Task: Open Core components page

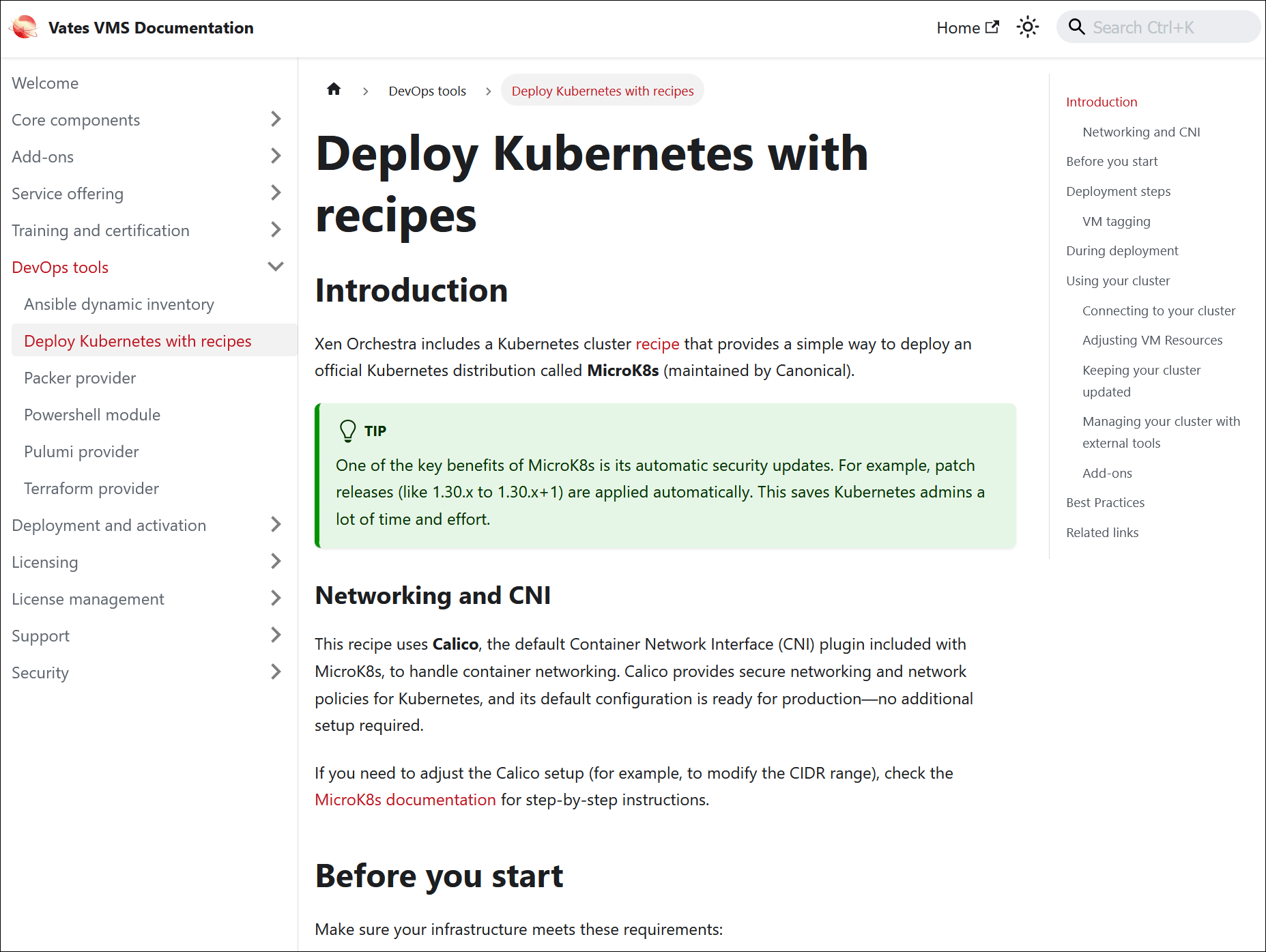Action: coord(76,120)
